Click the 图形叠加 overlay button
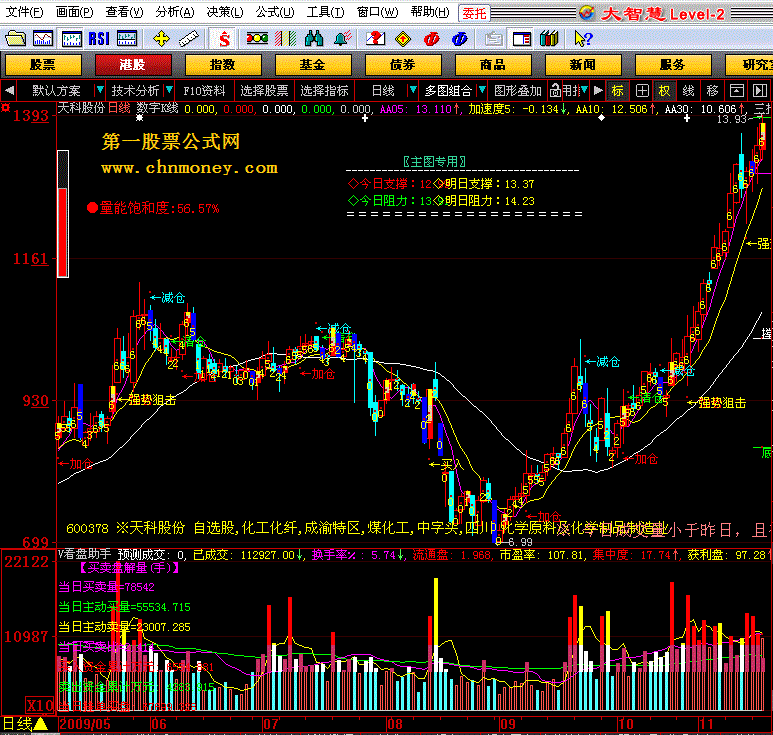Screen dimensions: 773x735 (518, 91)
